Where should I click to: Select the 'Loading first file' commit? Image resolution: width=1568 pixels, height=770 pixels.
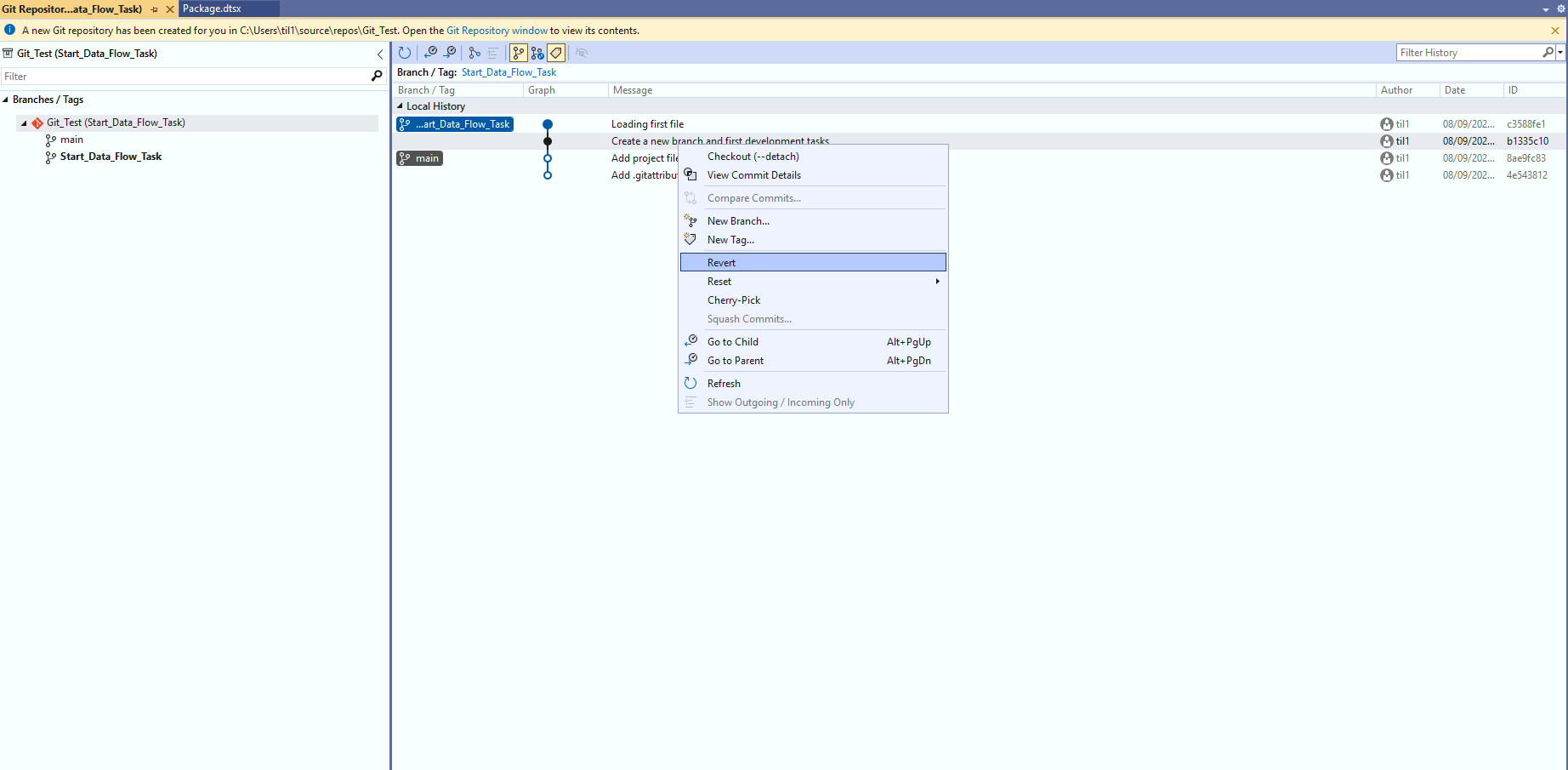click(647, 124)
